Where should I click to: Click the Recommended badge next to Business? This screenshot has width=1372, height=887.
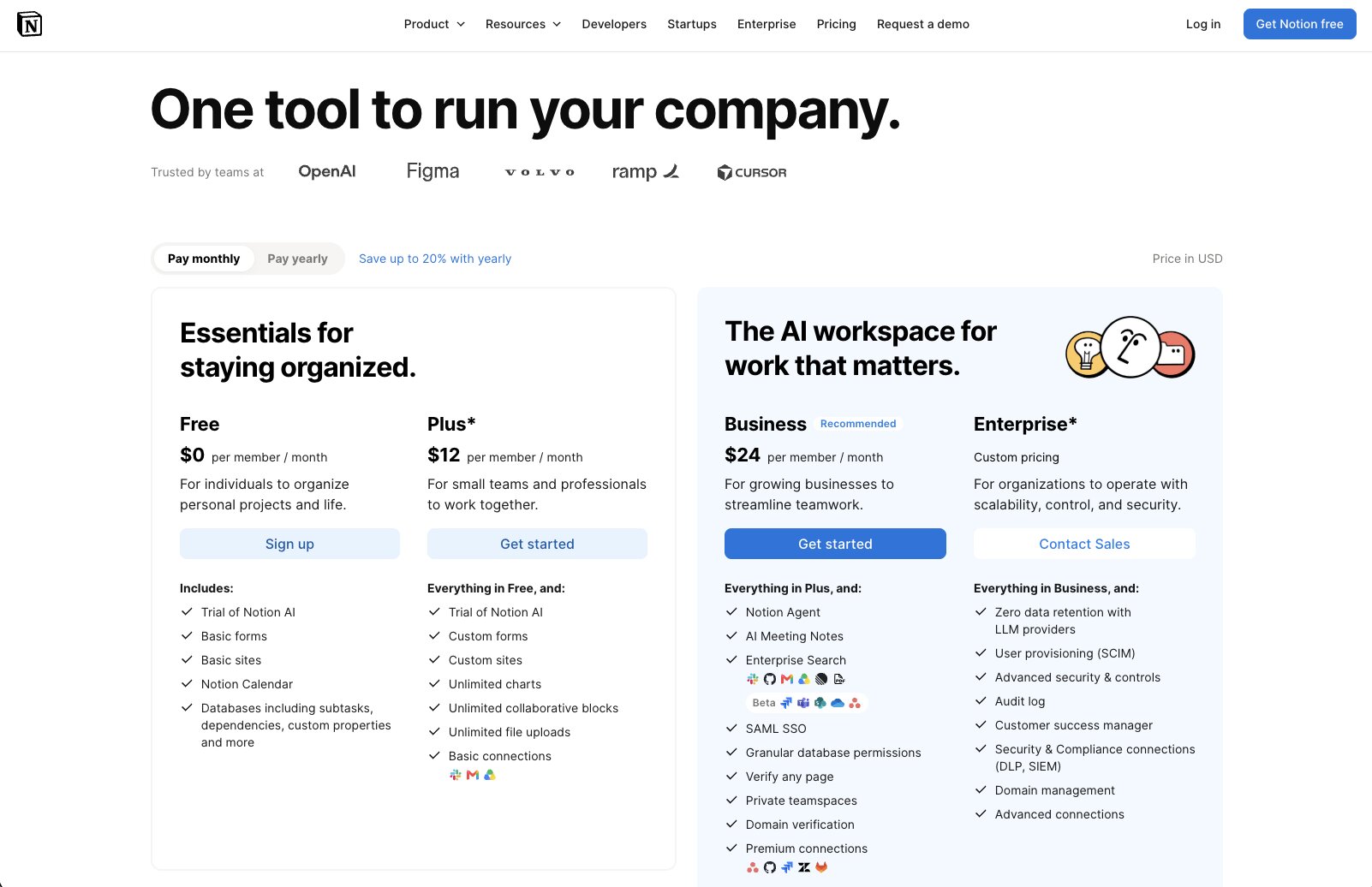pos(858,424)
